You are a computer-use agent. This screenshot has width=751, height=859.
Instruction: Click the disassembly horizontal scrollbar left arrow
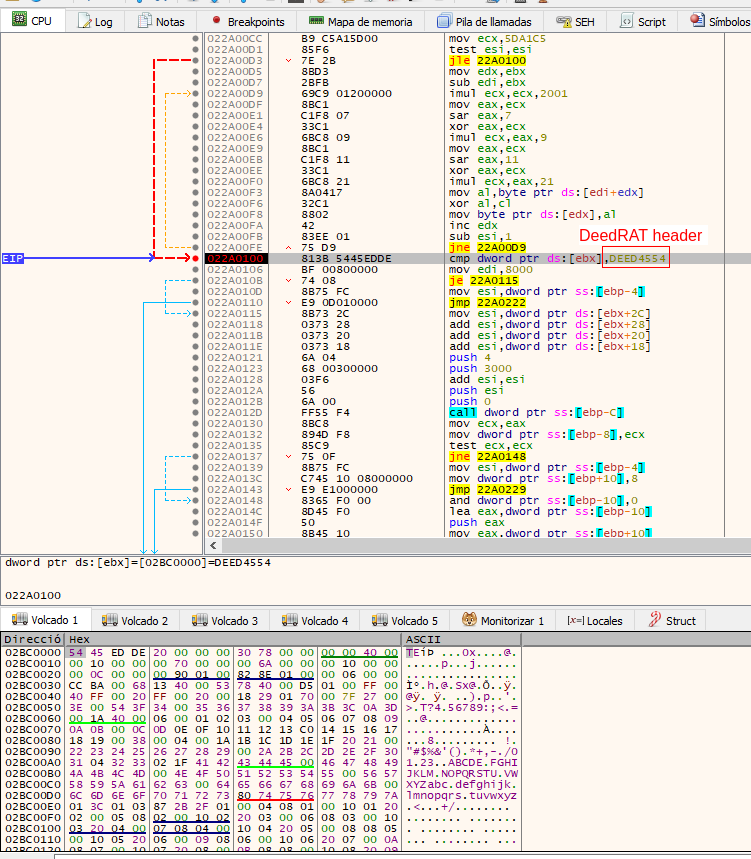pos(213,545)
